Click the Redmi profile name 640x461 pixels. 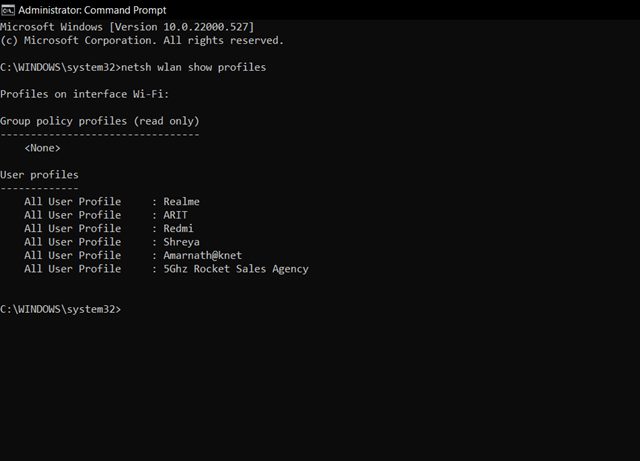pyautogui.click(x=178, y=229)
